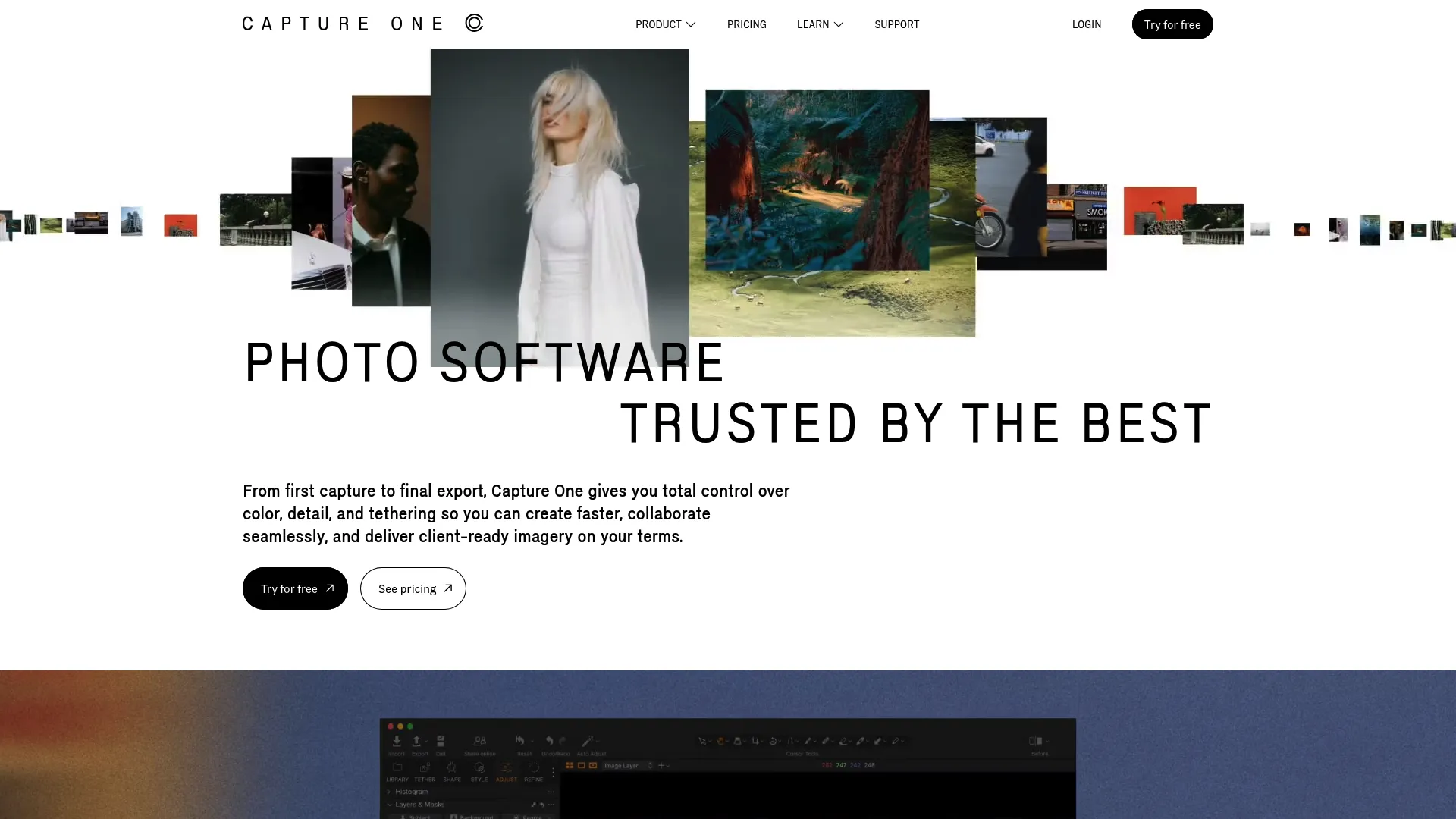The image size is (1456, 819).
Task: Select the orange grid viewer mode icon
Action: coord(570,766)
